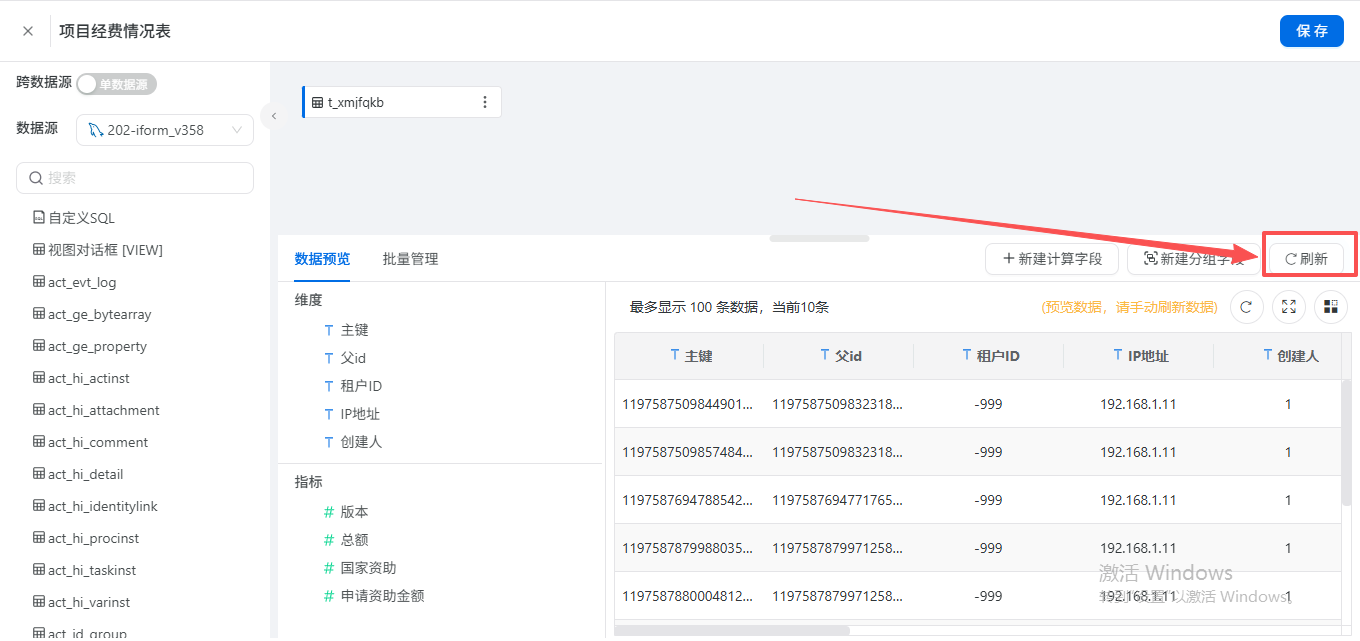Click the grid layout icon
The height and width of the screenshot is (641, 1360).
(1331, 307)
